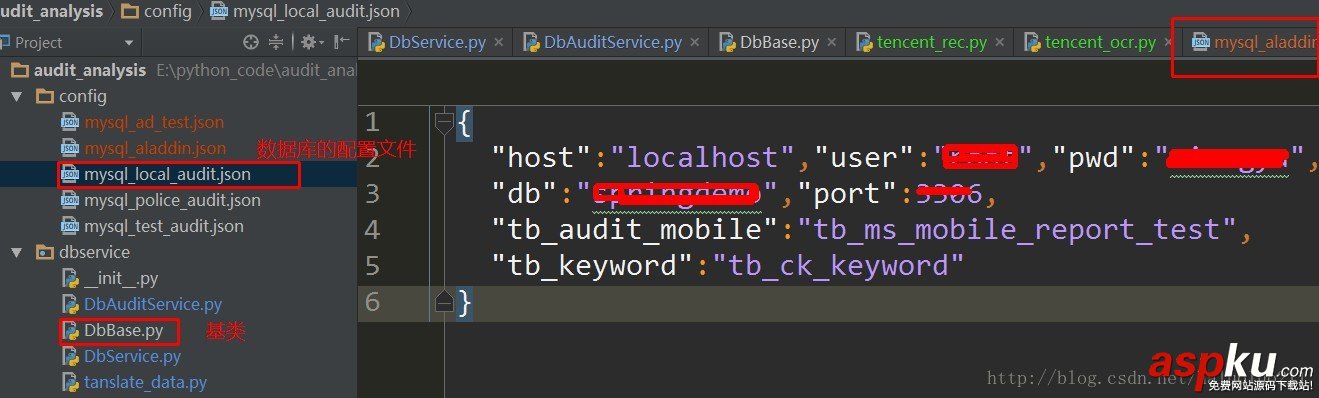Select the dbservice package in the tree
Image resolution: width=1319 pixels, height=398 pixels.
pos(94,253)
